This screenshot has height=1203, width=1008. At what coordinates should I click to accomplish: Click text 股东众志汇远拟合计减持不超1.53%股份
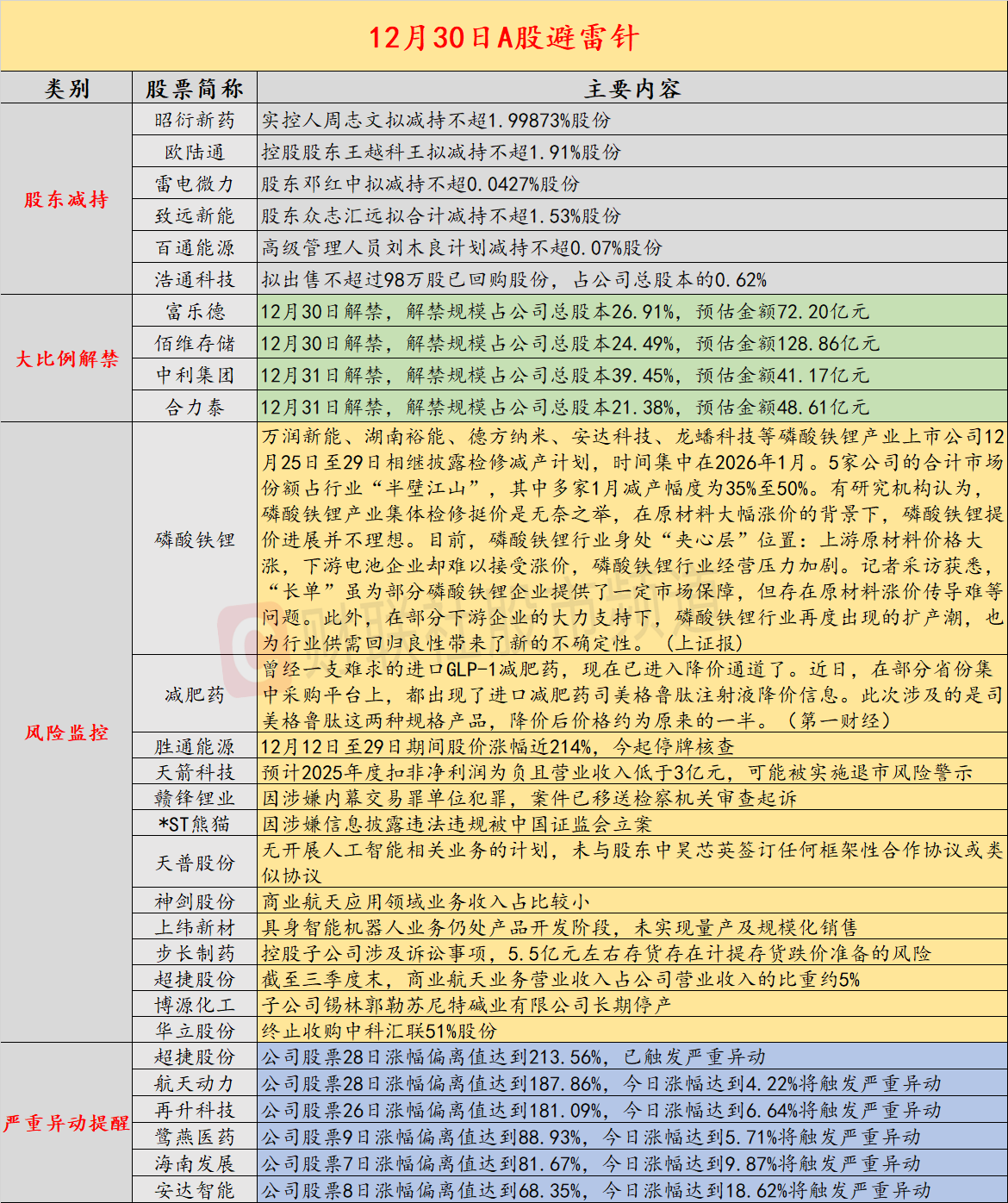click(x=441, y=216)
